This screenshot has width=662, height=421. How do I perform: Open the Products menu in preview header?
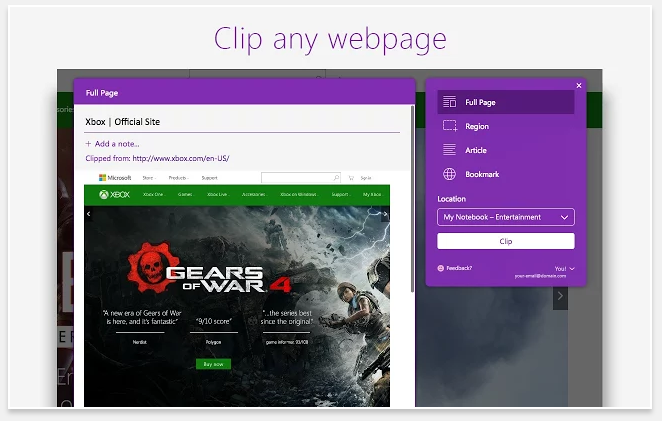[179, 178]
